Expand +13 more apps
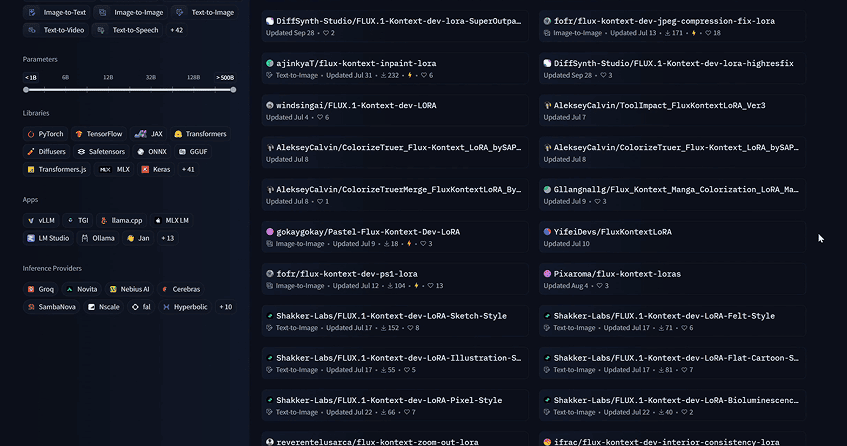Image resolution: width=847 pixels, height=446 pixels. pos(167,238)
